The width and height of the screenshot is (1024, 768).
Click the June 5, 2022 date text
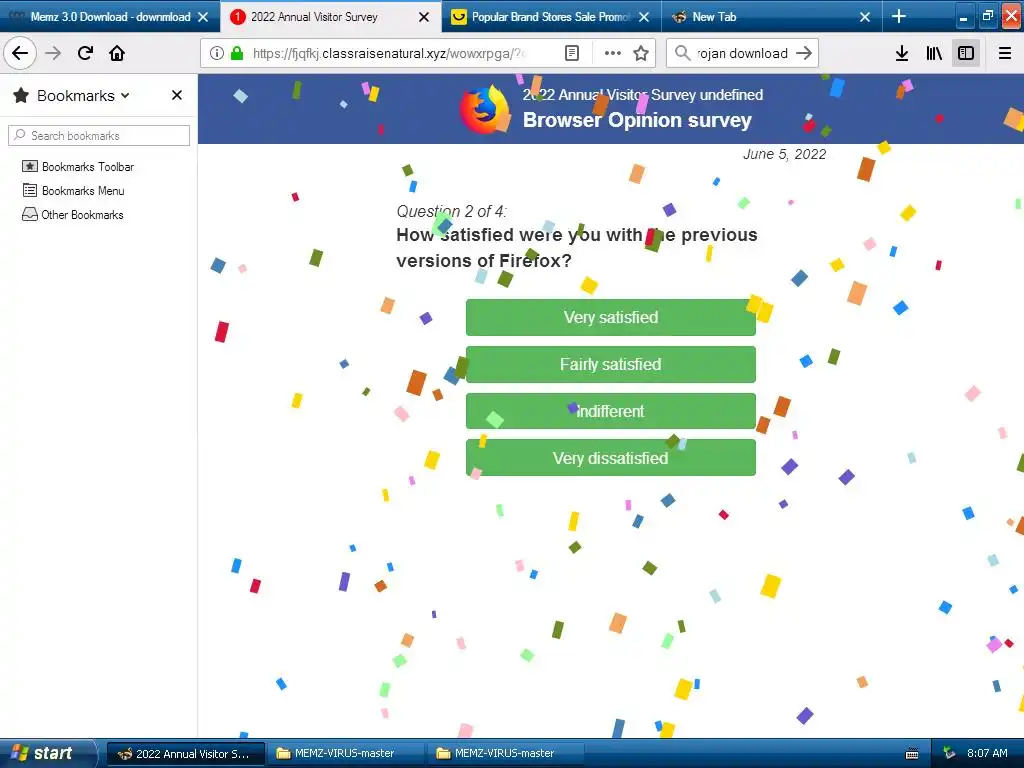tap(784, 154)
